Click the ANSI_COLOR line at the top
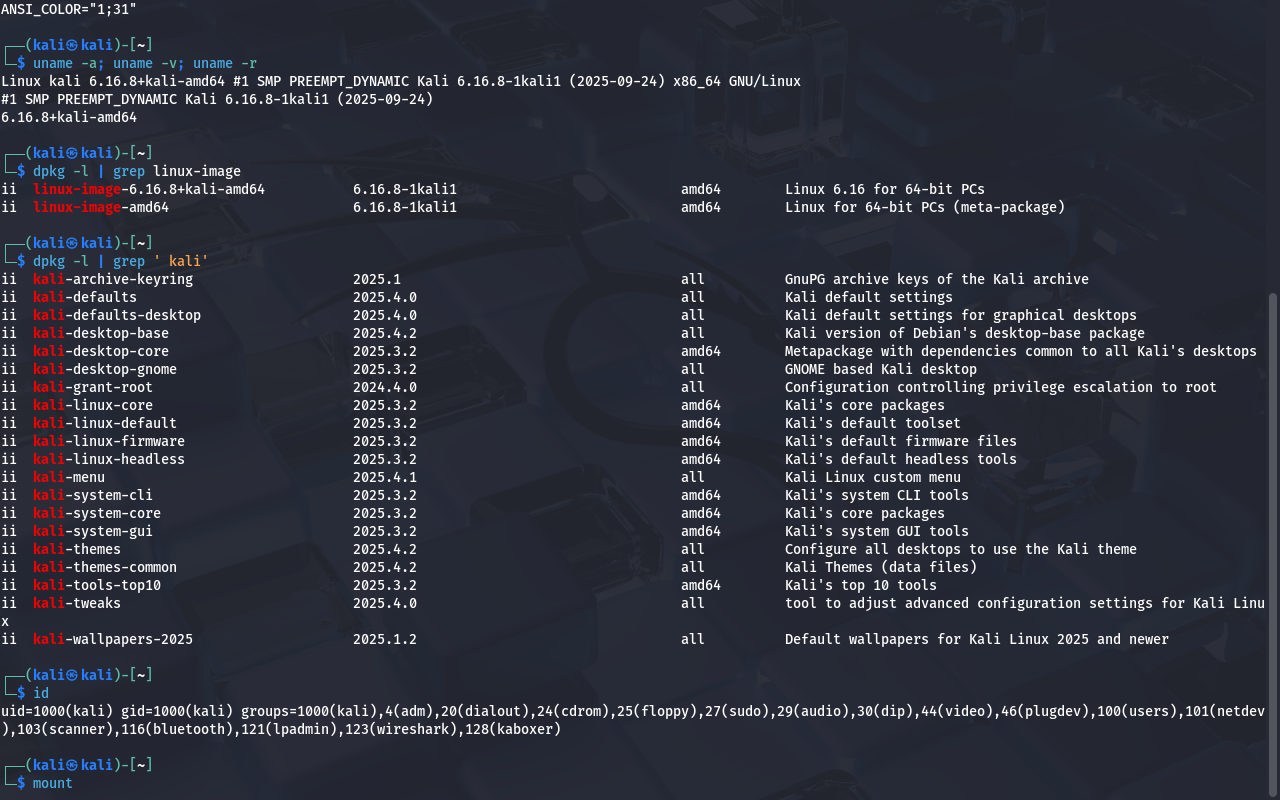The image size is (1280, 800). click(68, 8)
